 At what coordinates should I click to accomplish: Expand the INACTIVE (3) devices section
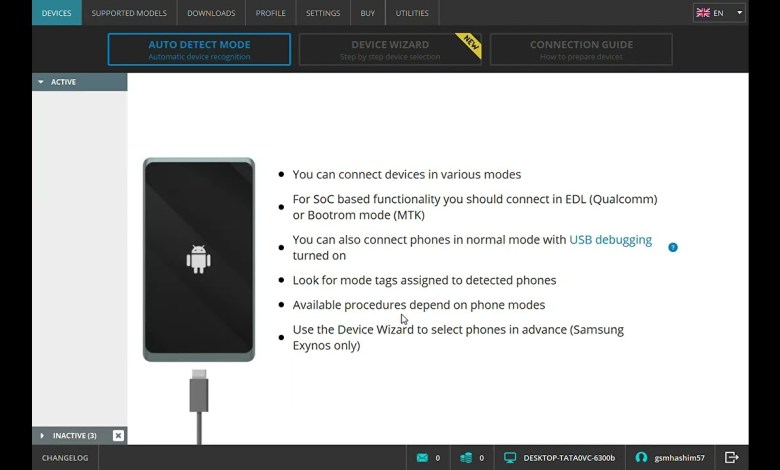[x=42, y=436]
